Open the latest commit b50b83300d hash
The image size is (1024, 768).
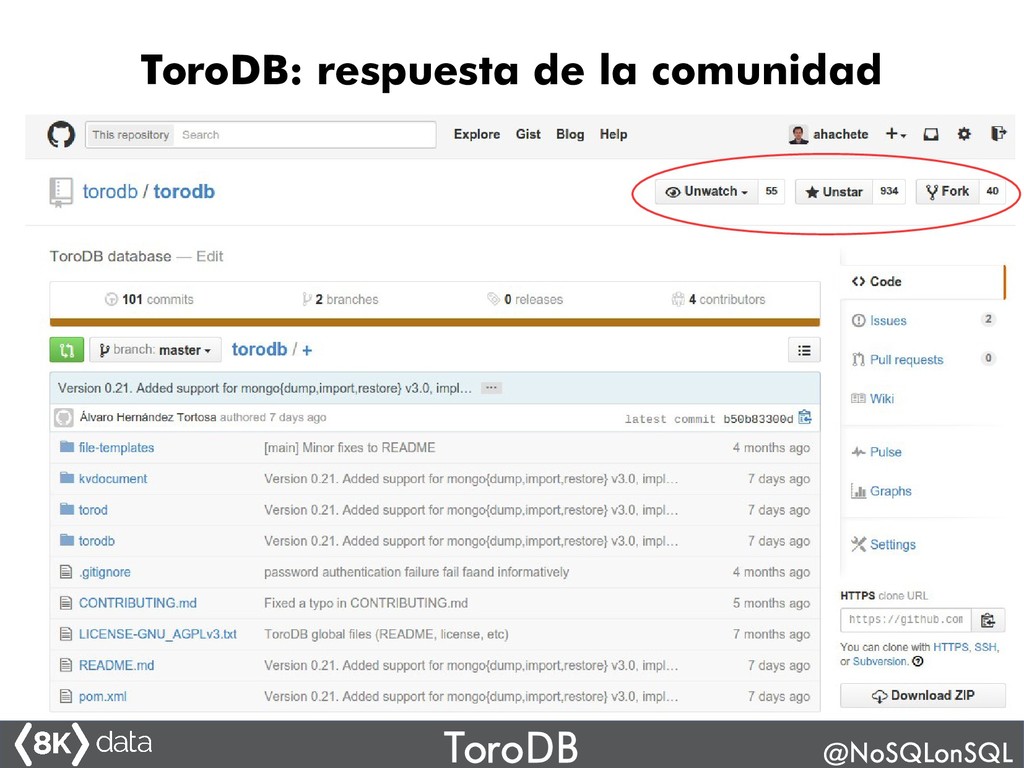[758, 419]
